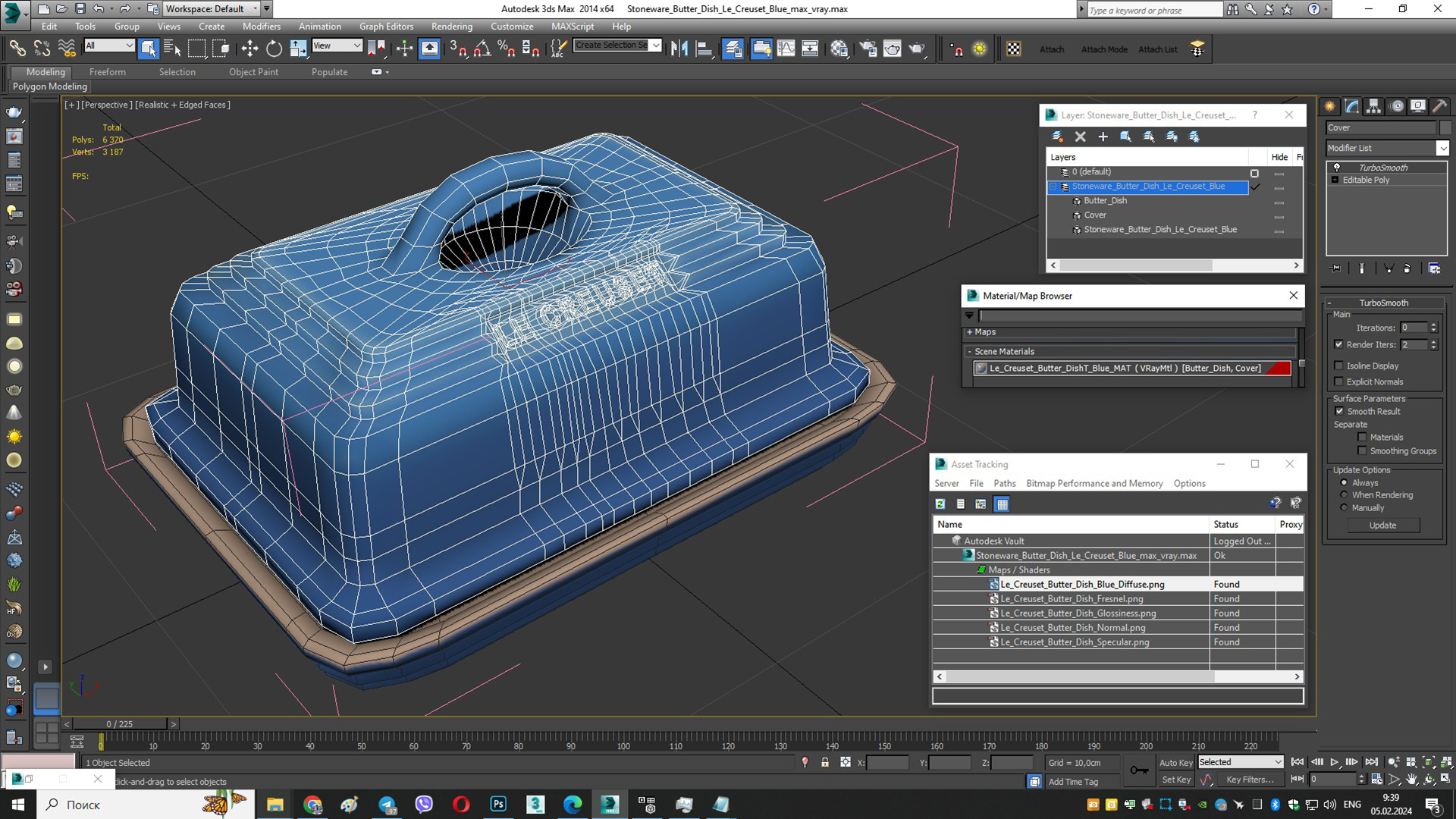Image resolution: width=1456 pixels, height=819 pixels.
Task: Go to the start frame
Action: click(x=1298, y=762)
